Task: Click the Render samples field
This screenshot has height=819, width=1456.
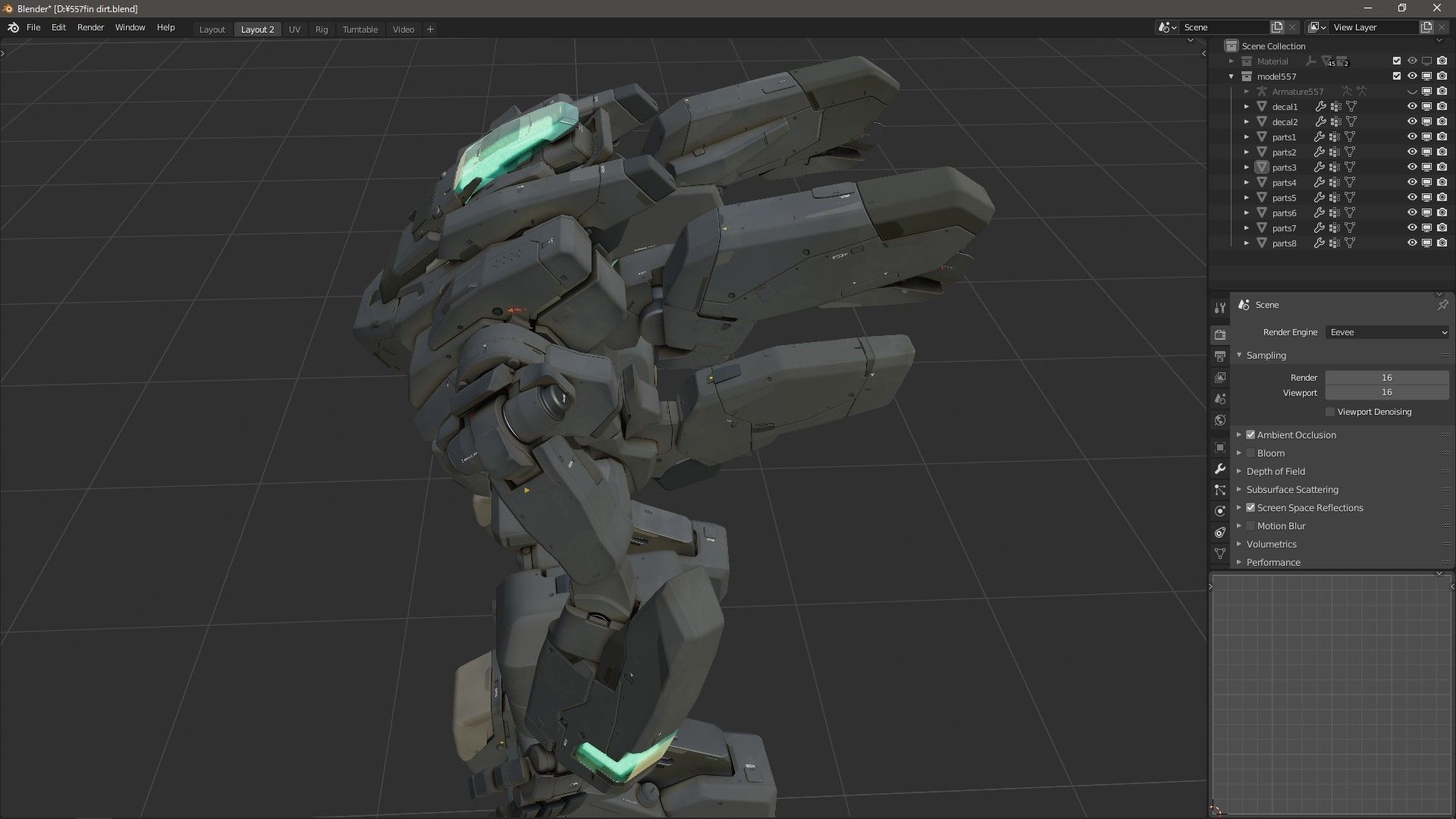Action: point(1387,378)
